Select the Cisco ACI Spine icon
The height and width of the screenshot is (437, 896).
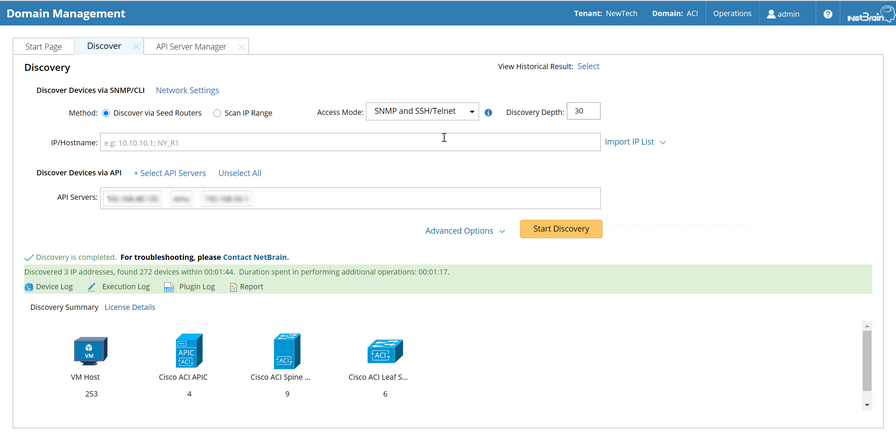tap(288, 351)
